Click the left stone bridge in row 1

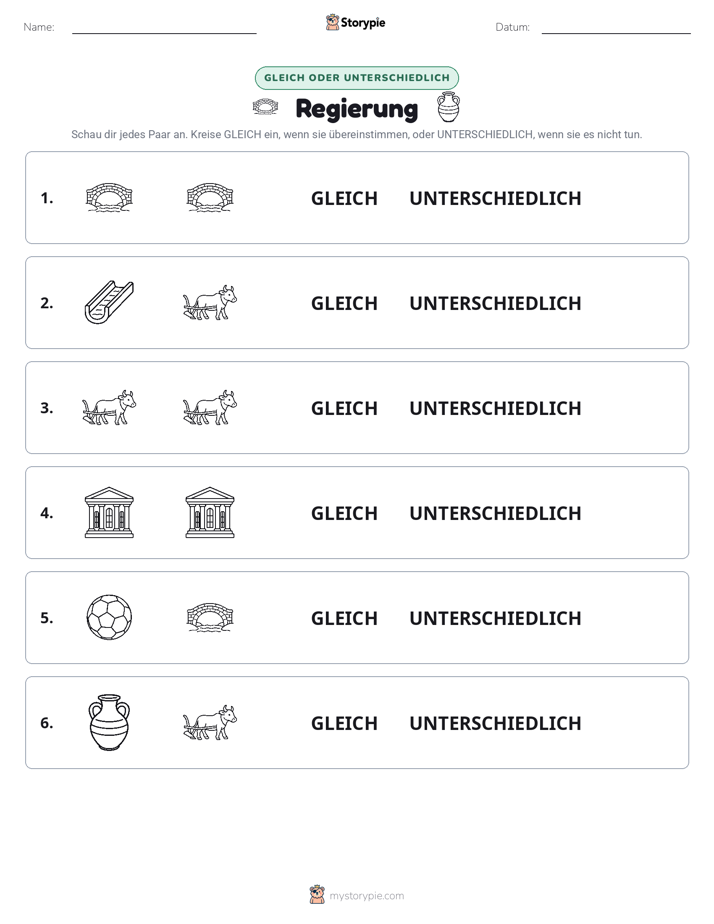(109, 197)
